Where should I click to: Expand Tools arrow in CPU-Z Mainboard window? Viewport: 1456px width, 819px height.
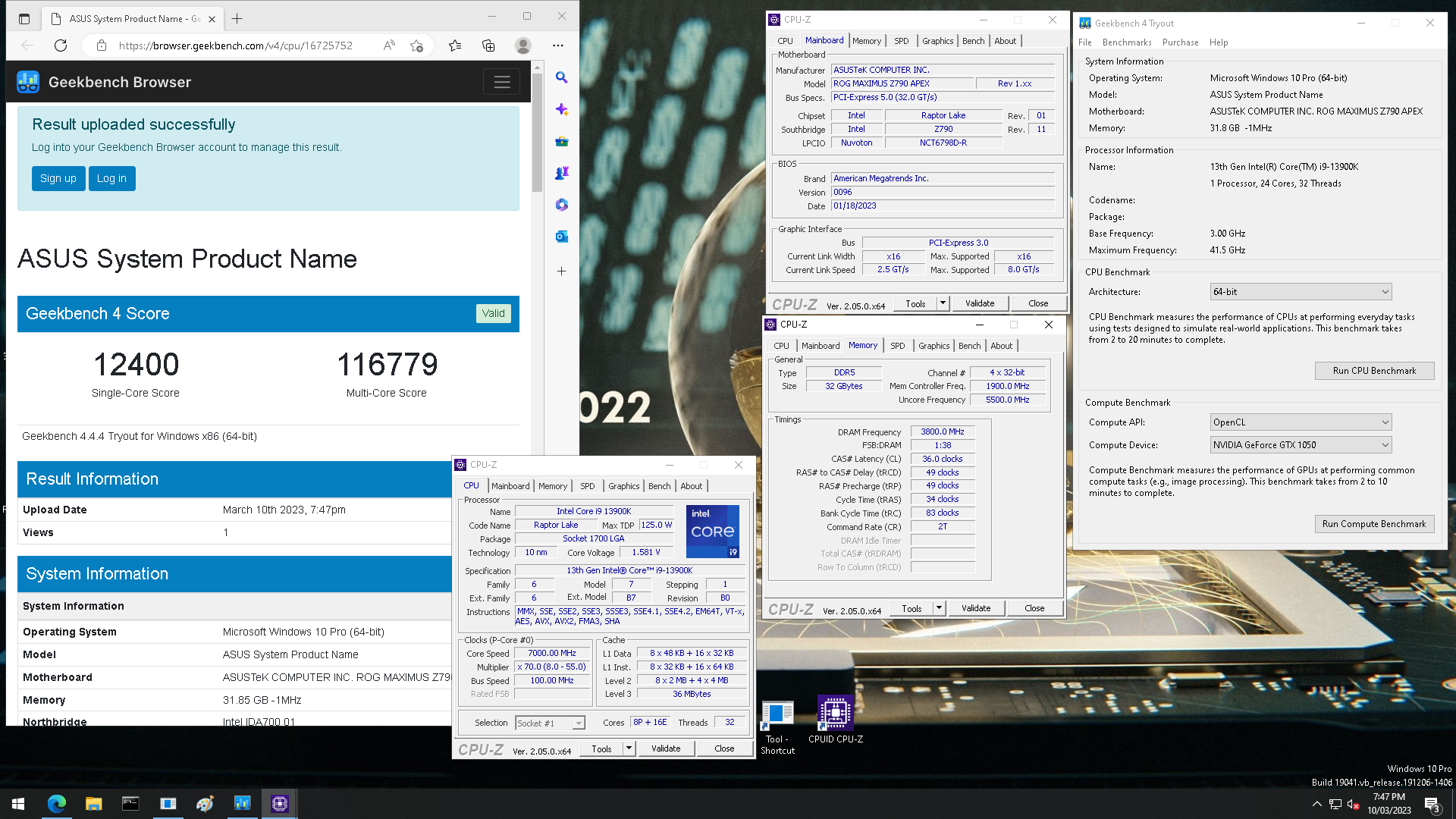tap(943, 303)
